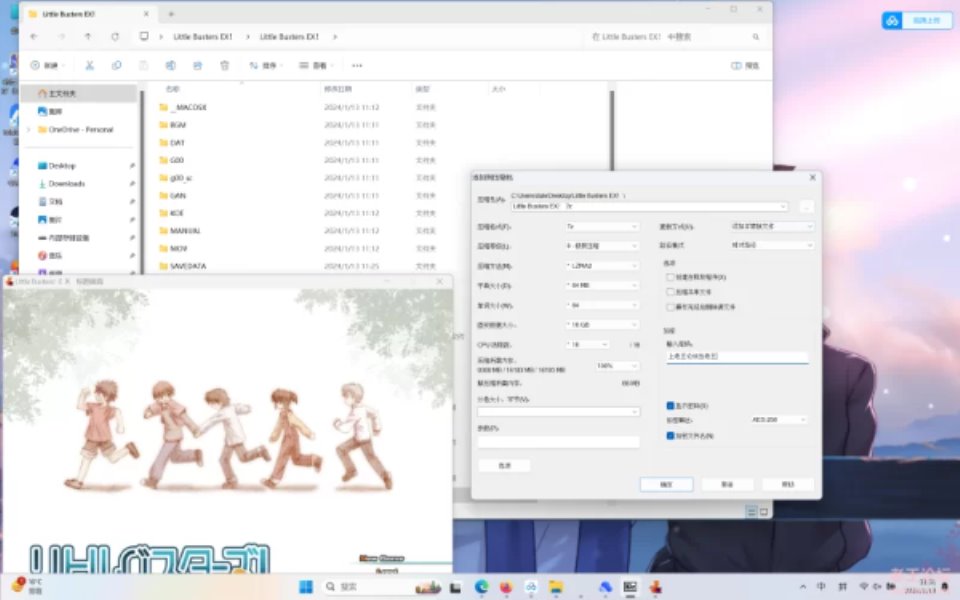This screenshot has width=960, height=600.
Task: Open the split volume size combo box
Action: (558, 412)
